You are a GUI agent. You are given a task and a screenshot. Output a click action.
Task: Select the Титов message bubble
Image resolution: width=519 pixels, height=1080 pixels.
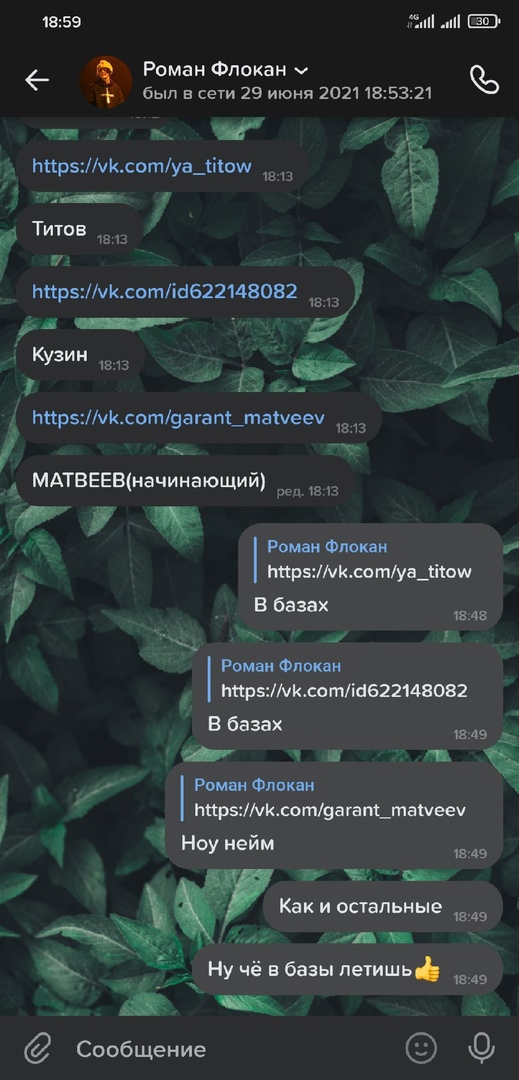click(x=78, y=229)
